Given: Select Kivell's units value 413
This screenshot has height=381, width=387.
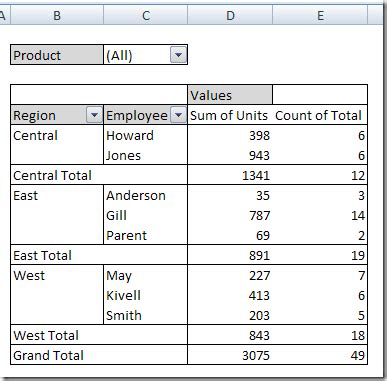Looking at the screenshot, I should coord(230,295).
